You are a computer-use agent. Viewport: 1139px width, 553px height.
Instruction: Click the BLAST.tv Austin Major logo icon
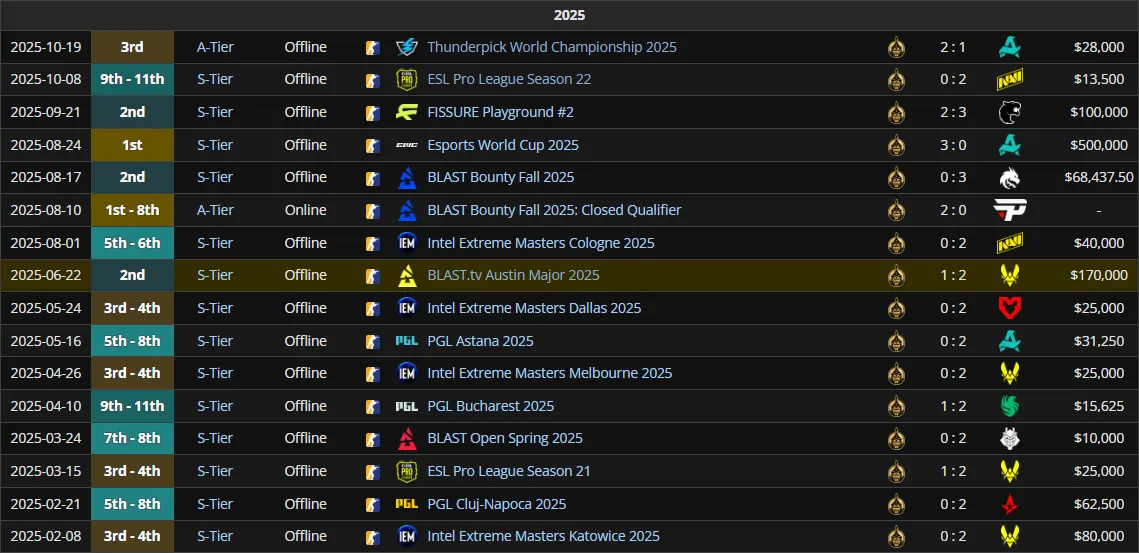pyautogui.click(x=407, y=275)
